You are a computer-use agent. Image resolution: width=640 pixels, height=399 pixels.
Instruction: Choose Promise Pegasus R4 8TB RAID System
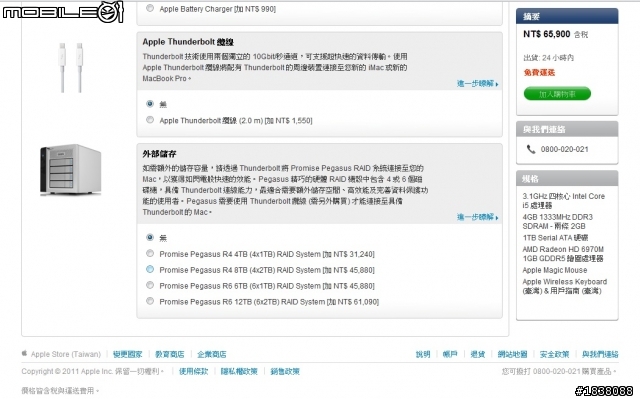150,269
